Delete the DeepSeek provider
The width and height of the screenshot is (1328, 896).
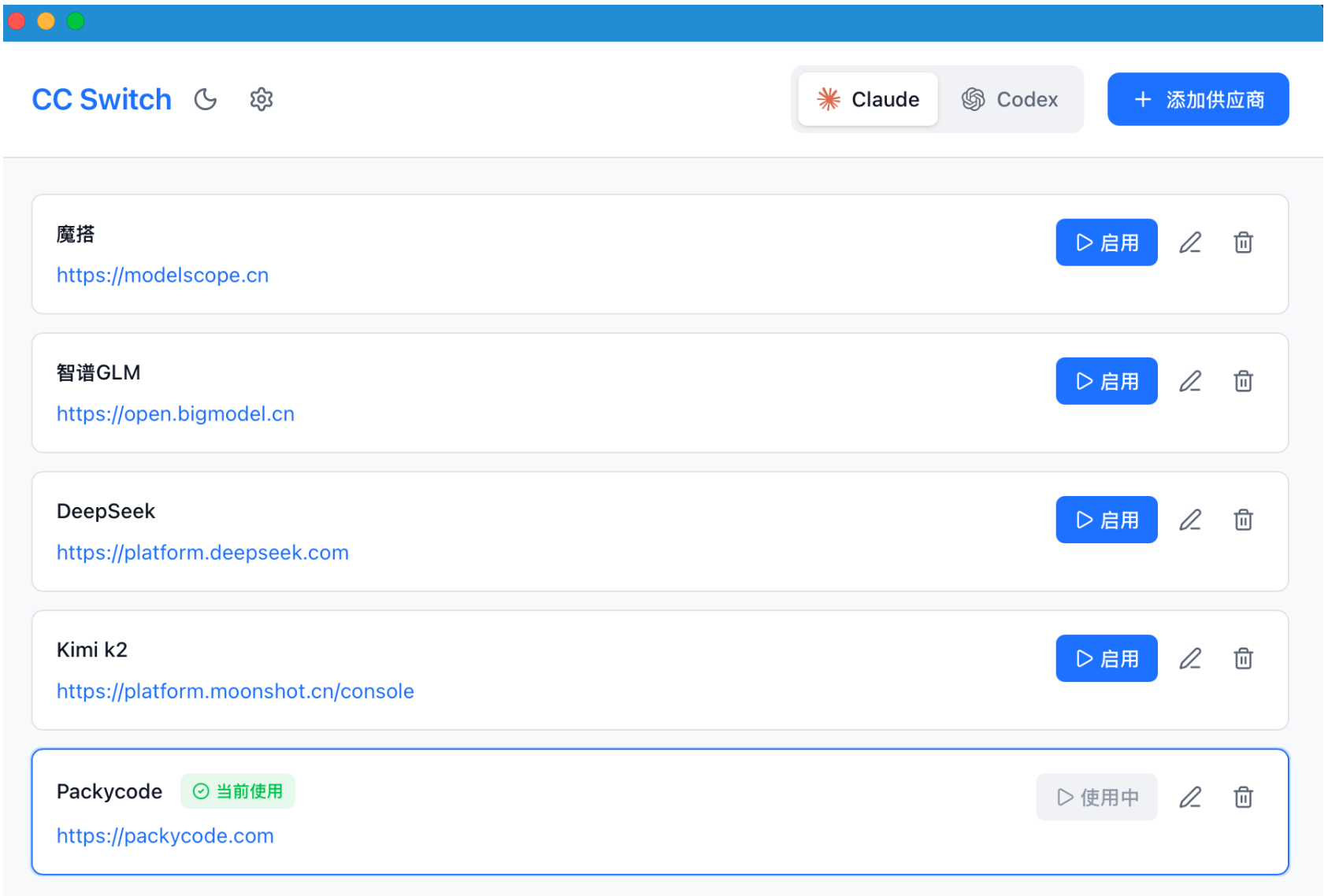click(x=1244, y=520)
